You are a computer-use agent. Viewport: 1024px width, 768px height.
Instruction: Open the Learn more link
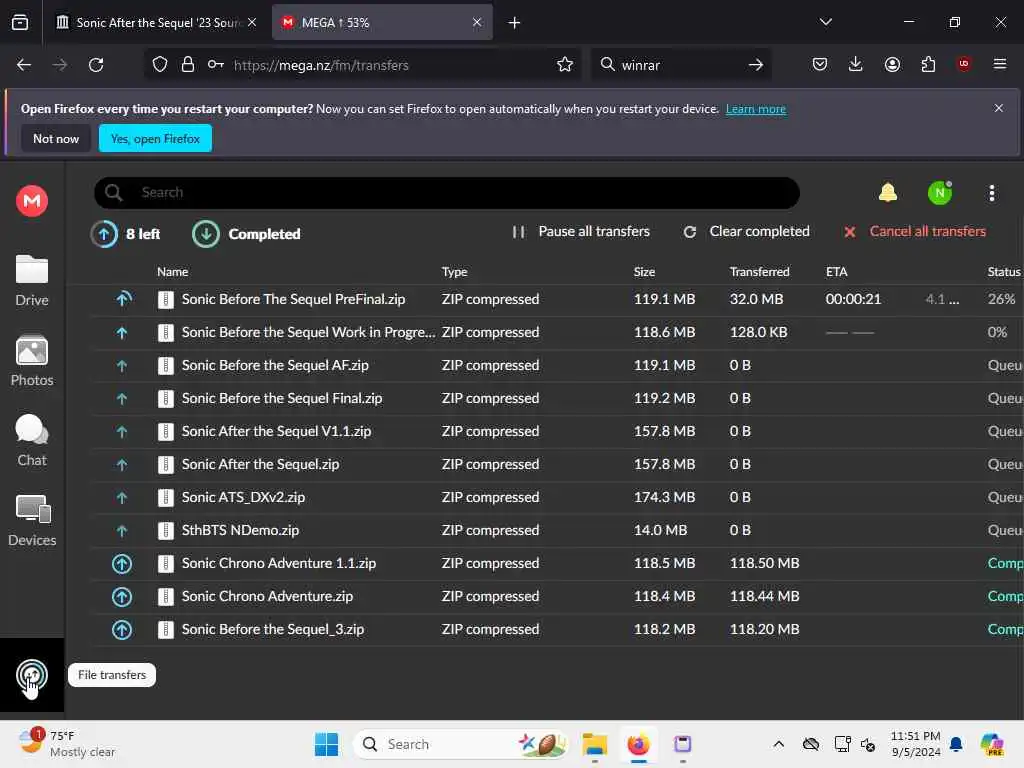(756, 109)
